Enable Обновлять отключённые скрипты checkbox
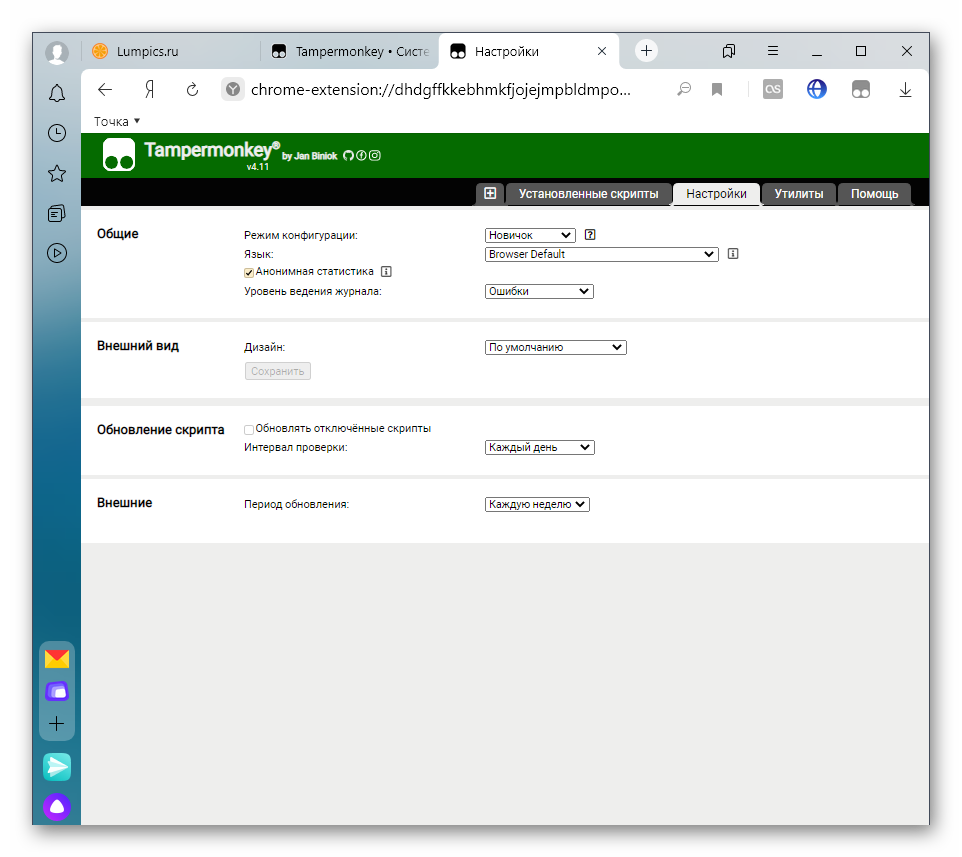 pos(249,429)
